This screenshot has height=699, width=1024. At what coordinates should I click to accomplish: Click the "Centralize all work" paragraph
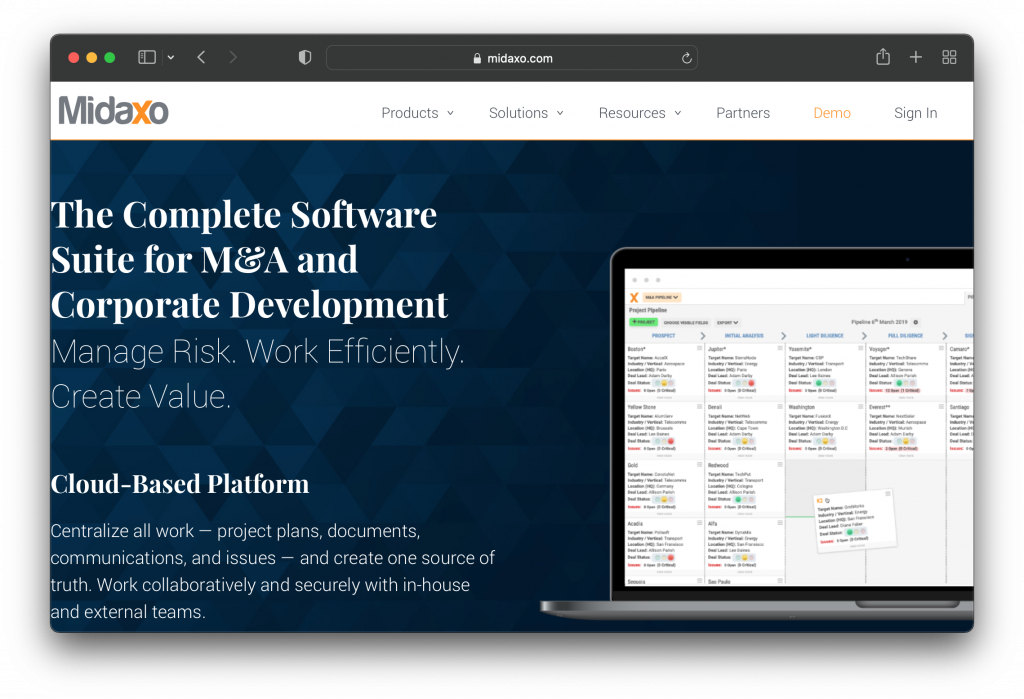(x=272, y=571)
